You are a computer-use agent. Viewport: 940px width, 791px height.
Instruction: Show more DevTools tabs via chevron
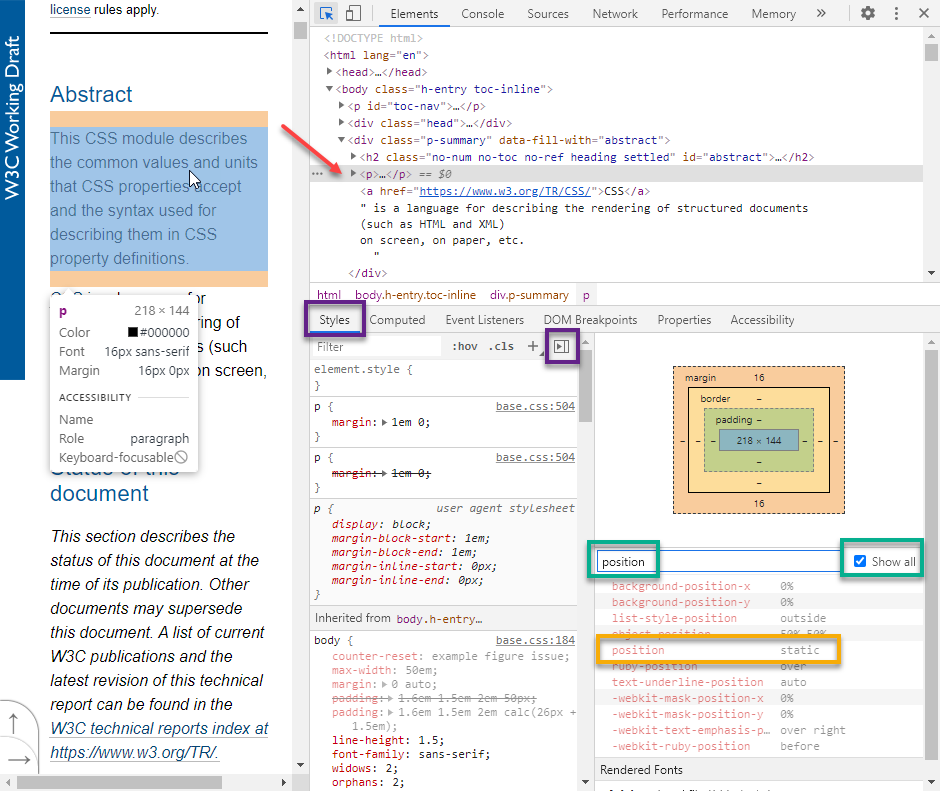(x=821, y=13)
